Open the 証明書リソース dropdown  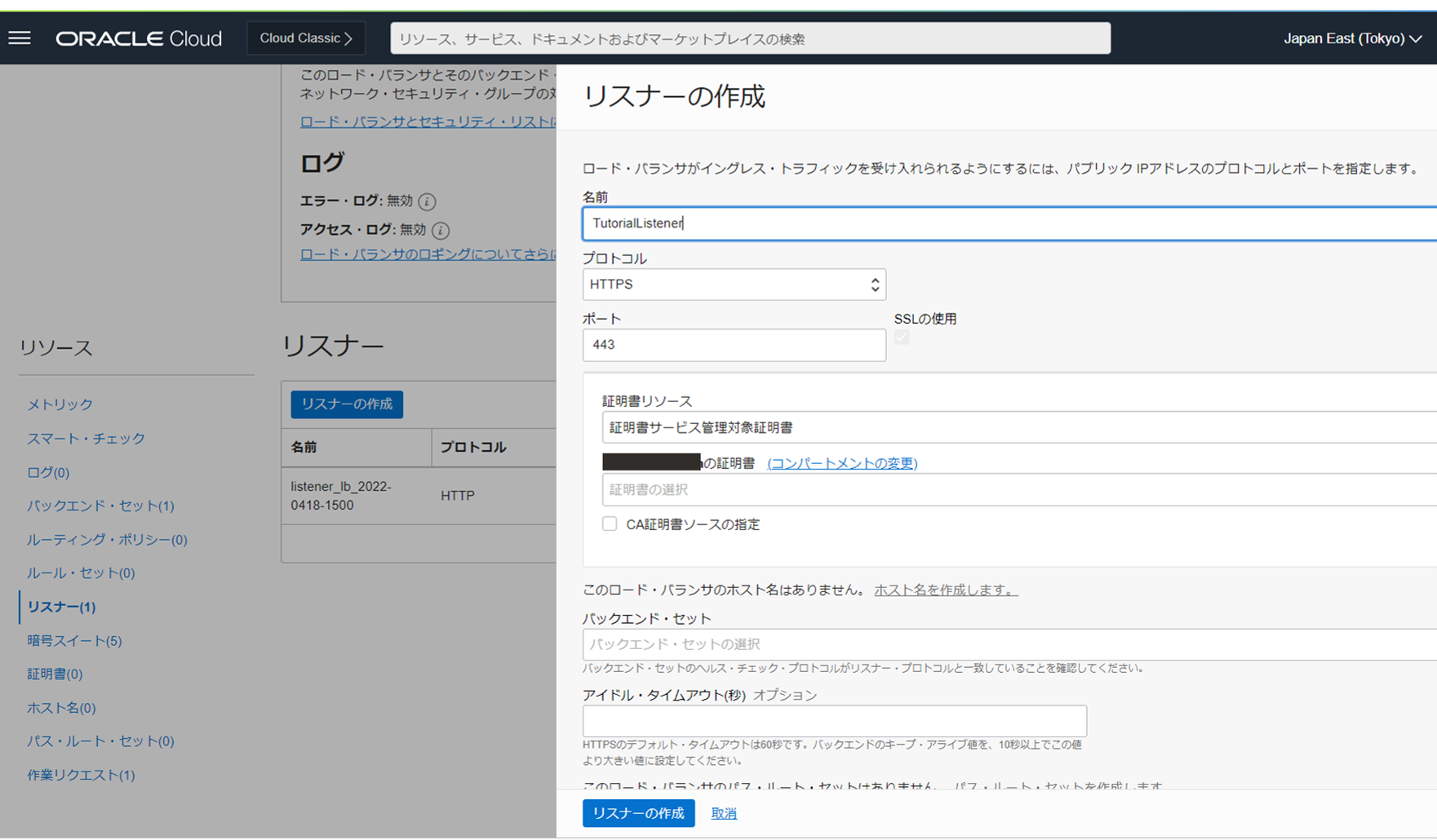[x=1012, y=427]
